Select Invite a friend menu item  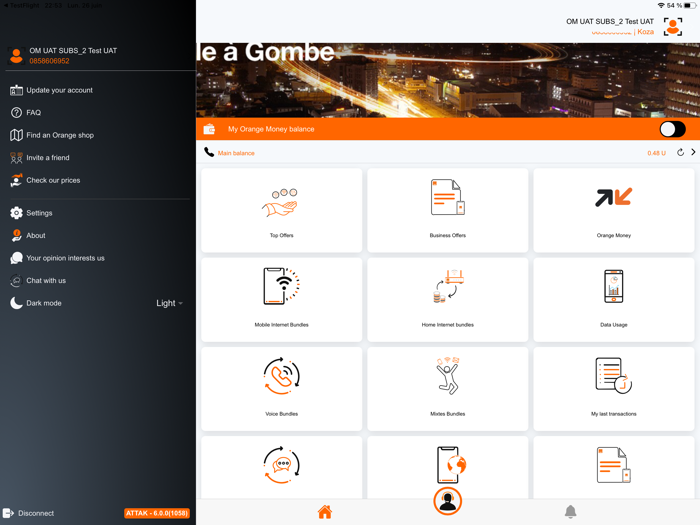(x=48, y=158)
